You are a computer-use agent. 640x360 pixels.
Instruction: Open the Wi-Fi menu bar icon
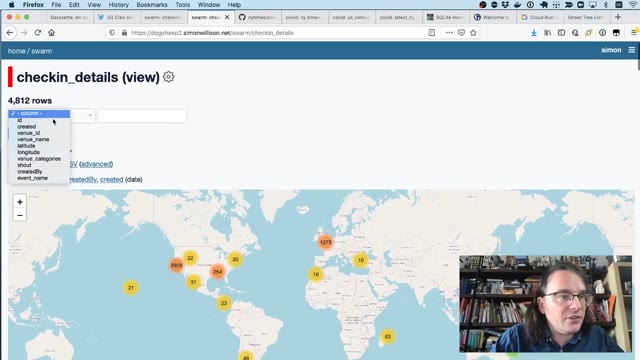633,5
